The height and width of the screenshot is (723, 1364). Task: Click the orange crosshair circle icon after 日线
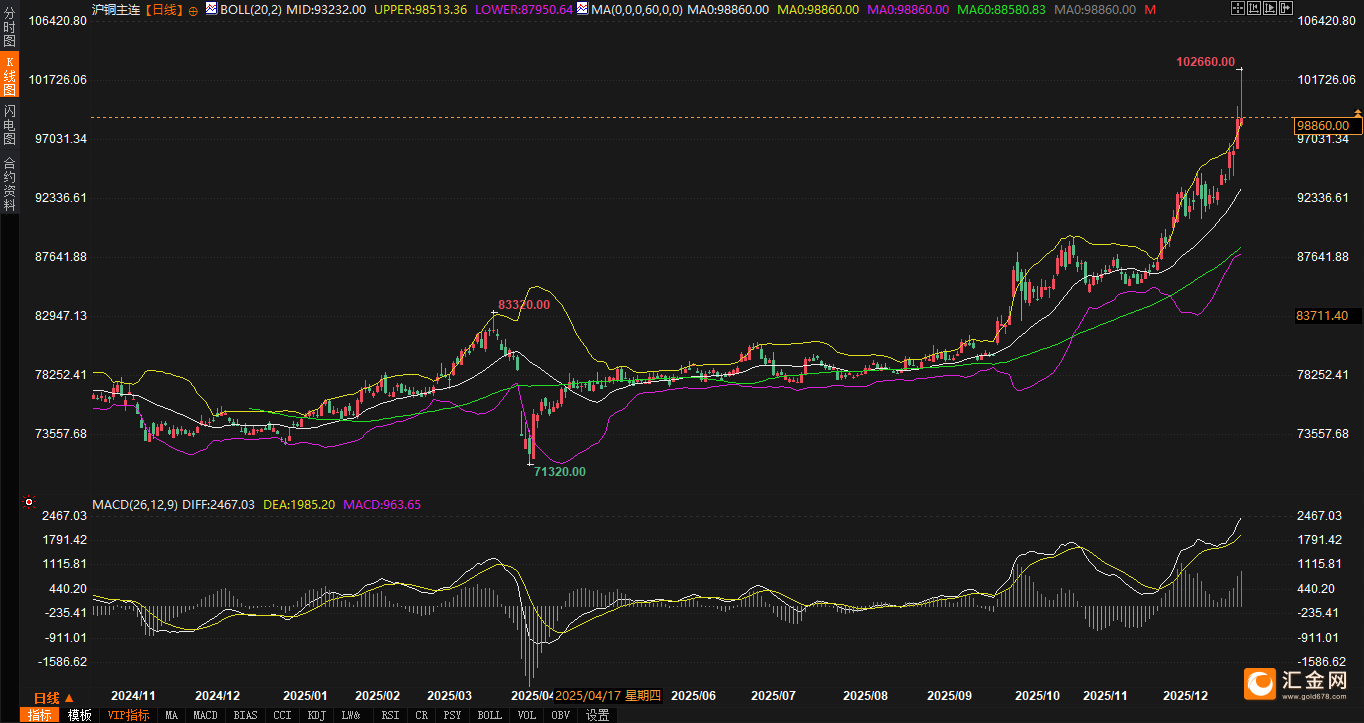[193, 10]
